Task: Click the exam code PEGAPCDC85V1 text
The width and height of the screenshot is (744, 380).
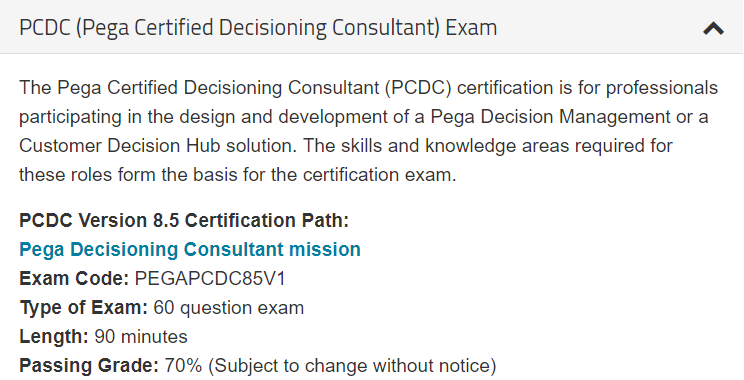Action: point(210,278)
